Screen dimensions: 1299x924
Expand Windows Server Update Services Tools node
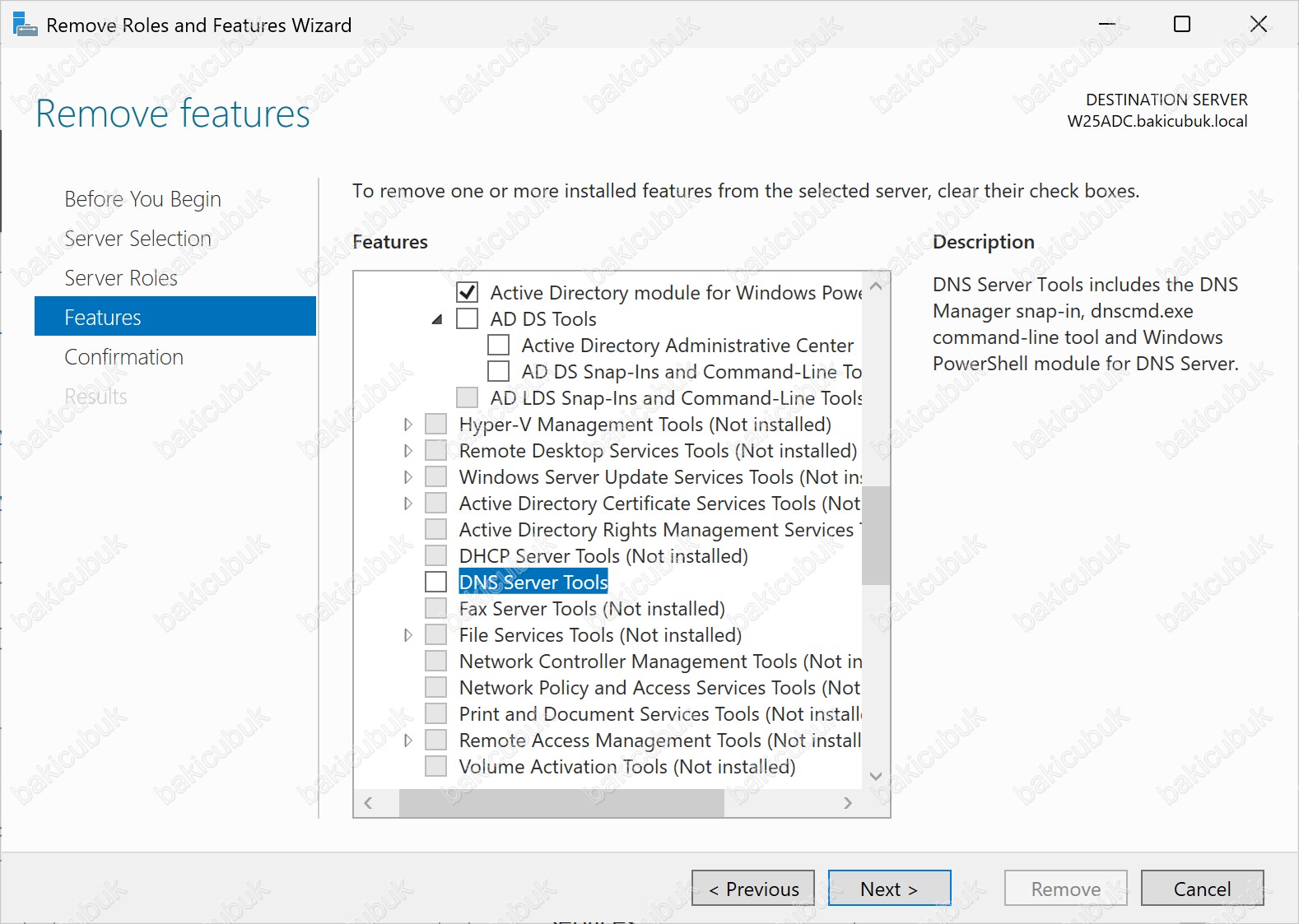407,477
